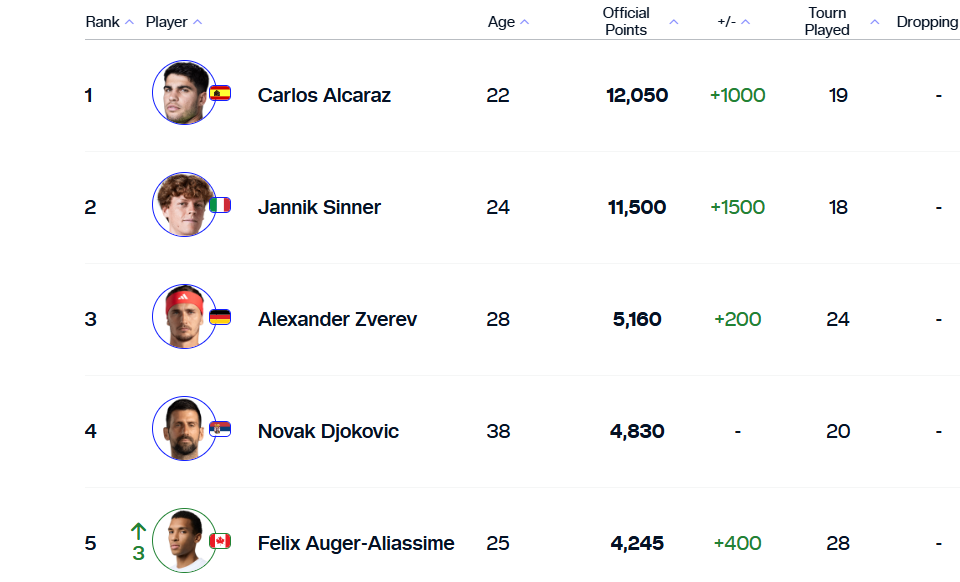This screenshot has height=582, width=960.
Task: Sort by Official Points column arrow
Action: [673, 22]
